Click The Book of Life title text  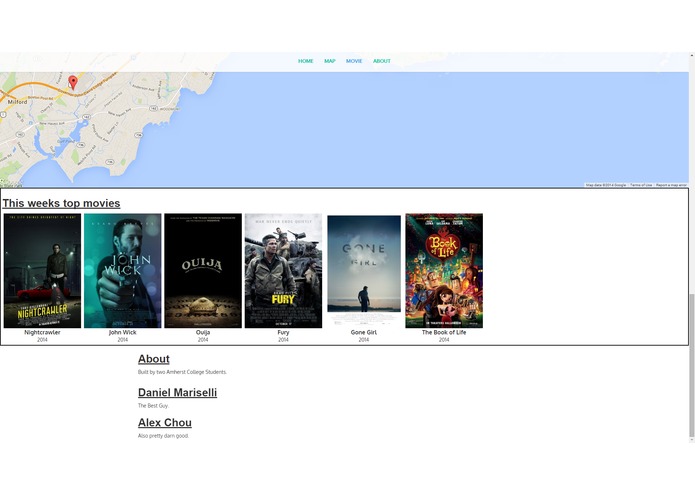[x=444, y=332]
